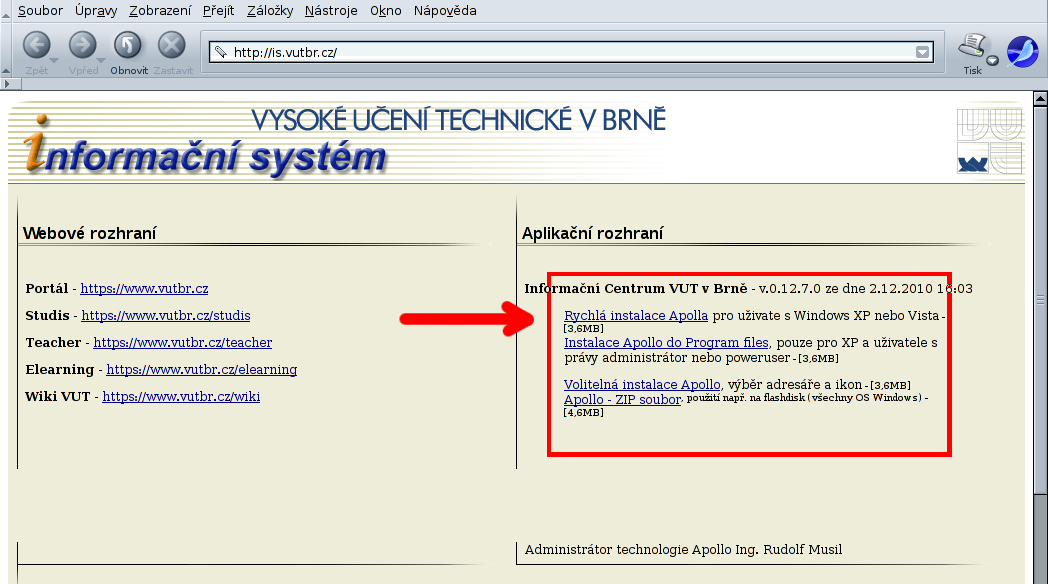1048x584 pixels.
Task: Click inside the URL address field
Action: [571, 52]
